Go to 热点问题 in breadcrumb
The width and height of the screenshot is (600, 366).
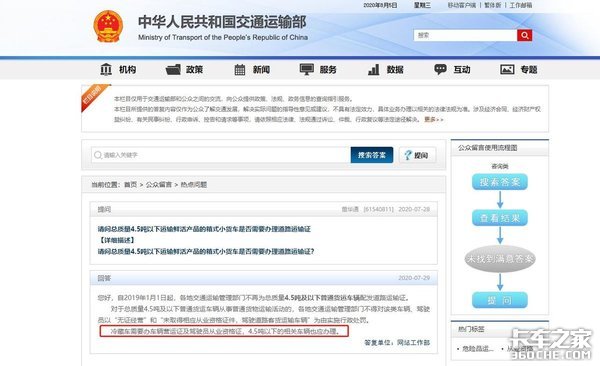pyautogui.click(x=194, y=185)
